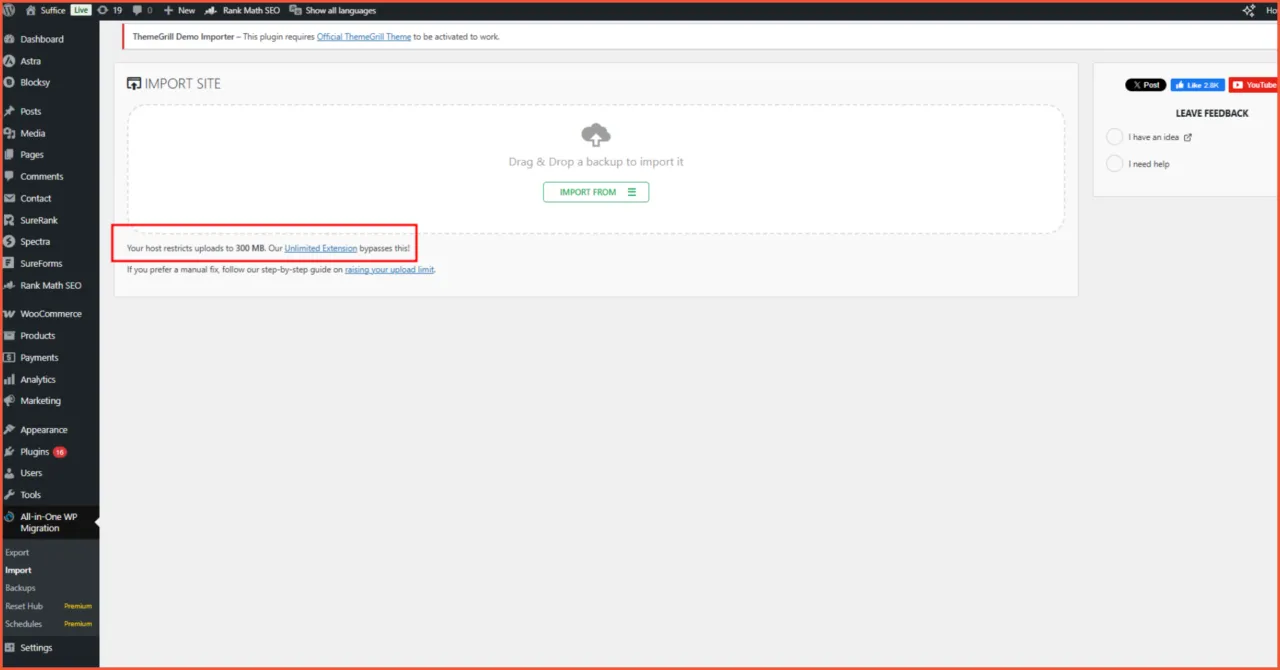Open the Unlimited Extension link

pyautogui.click(x=320, y=248)
